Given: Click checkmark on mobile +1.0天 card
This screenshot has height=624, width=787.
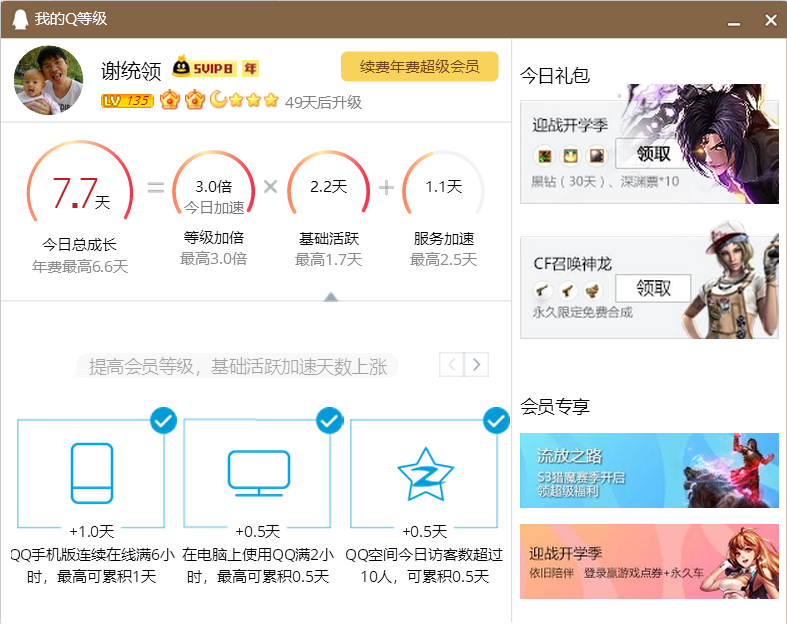Looking at the screenshot, I should [163, 421].
